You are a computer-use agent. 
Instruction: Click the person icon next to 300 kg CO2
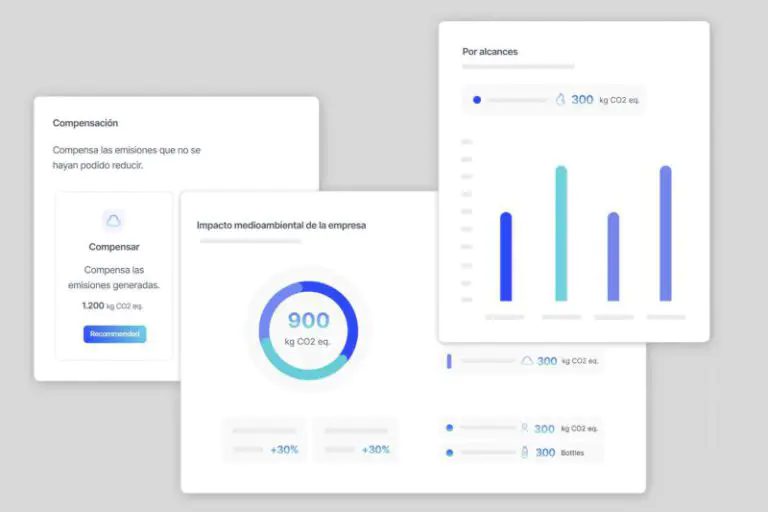pos(524,428)
